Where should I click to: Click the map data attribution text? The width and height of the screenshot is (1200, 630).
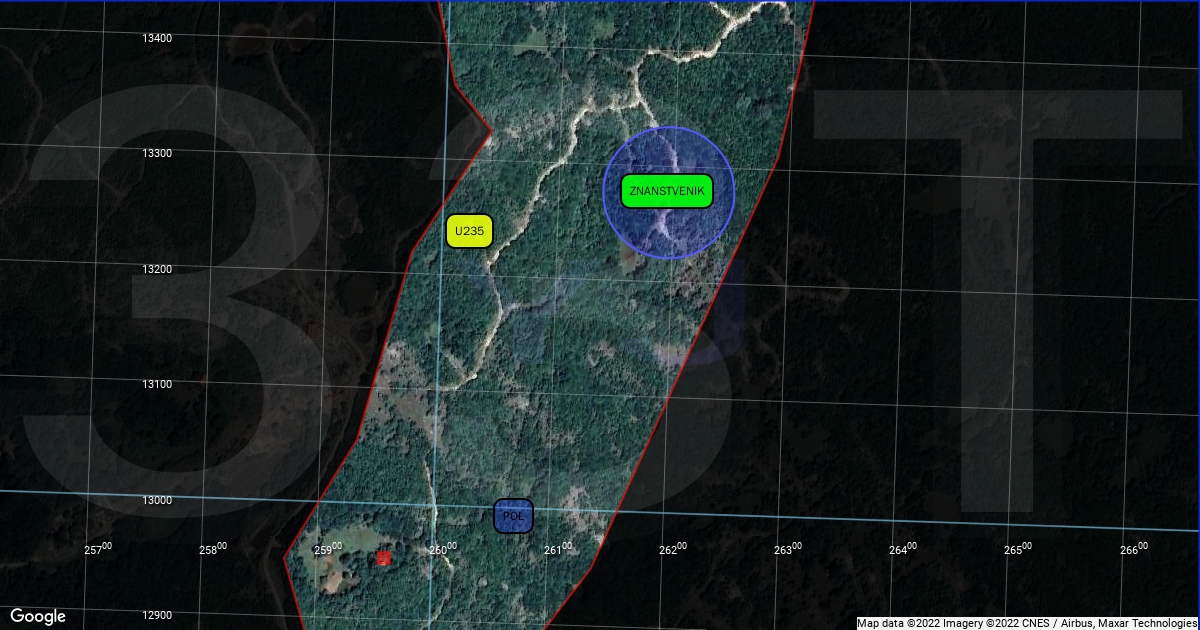(1027, 623)
